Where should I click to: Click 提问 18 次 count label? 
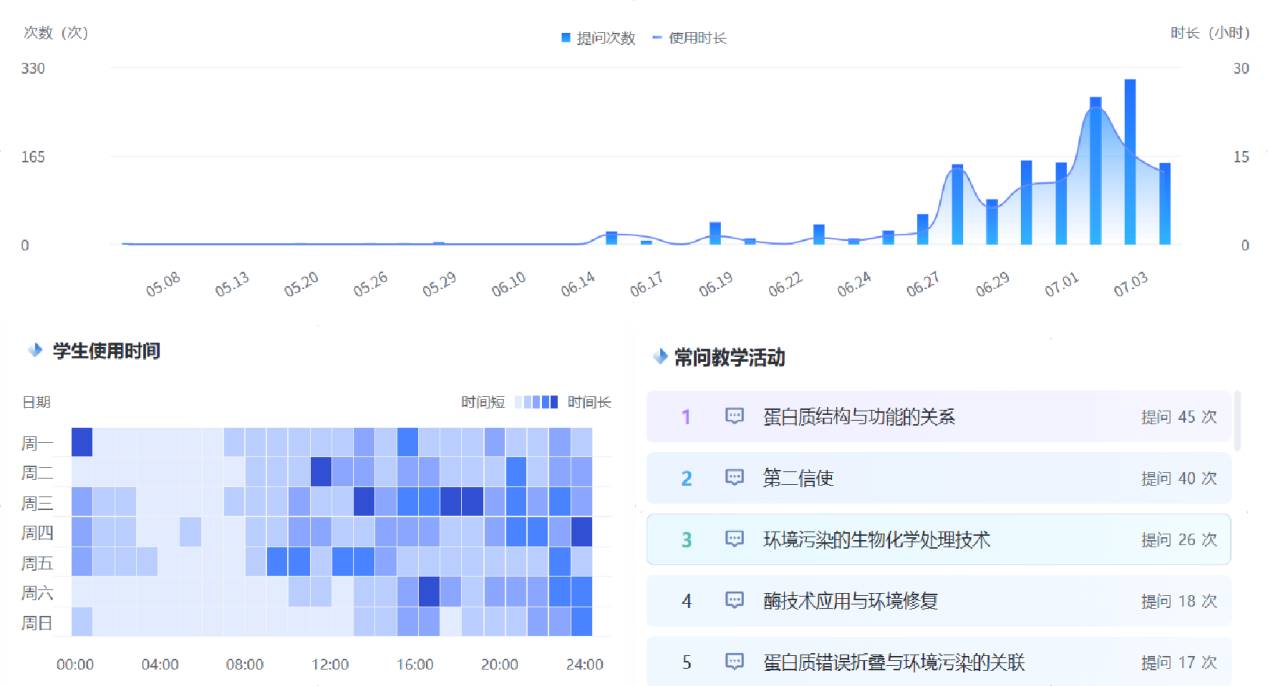click(x=1179, y=601)
